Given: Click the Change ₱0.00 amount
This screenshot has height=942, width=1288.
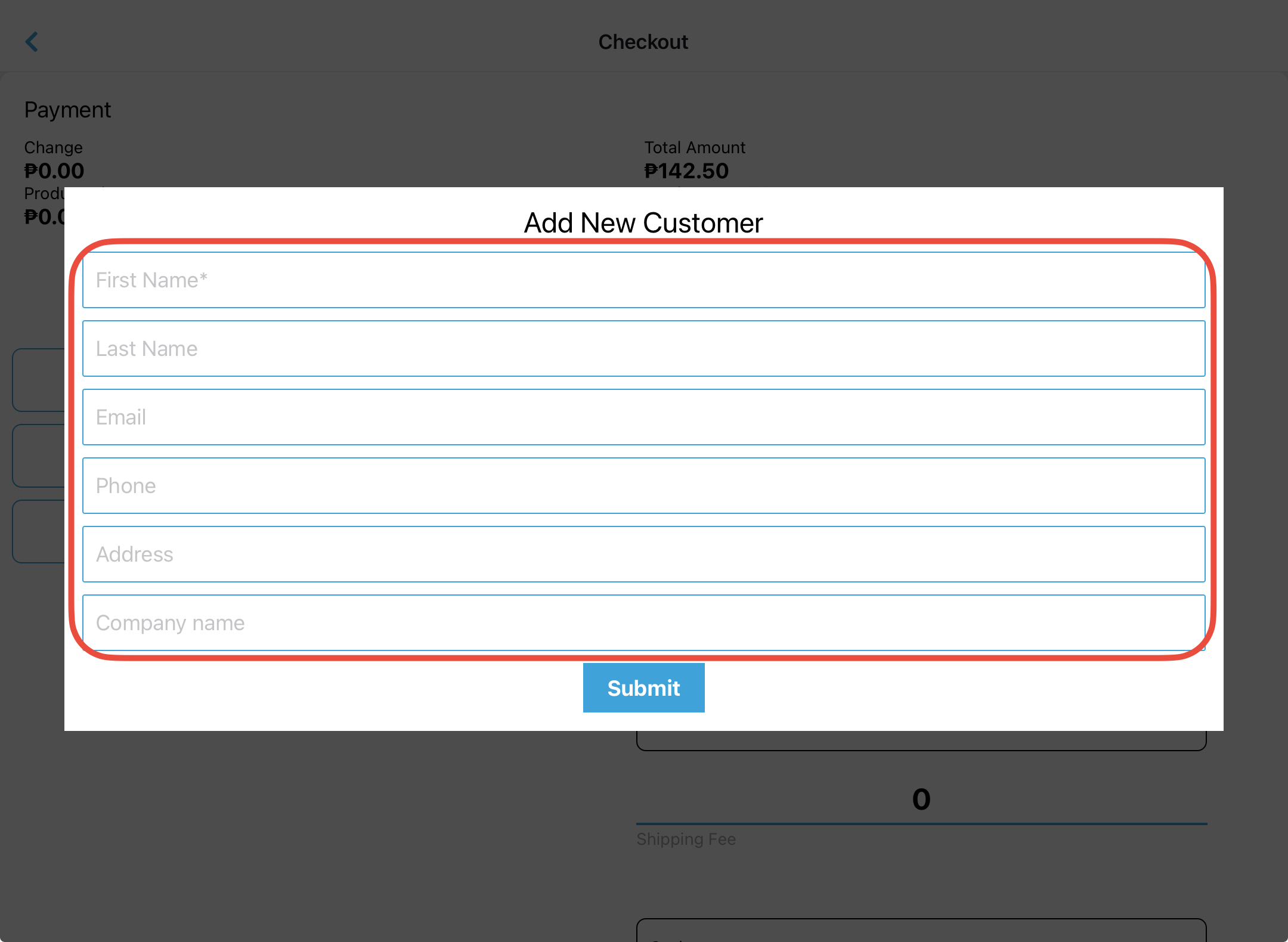Looking at the screenshot, I should tap(54, 172).
